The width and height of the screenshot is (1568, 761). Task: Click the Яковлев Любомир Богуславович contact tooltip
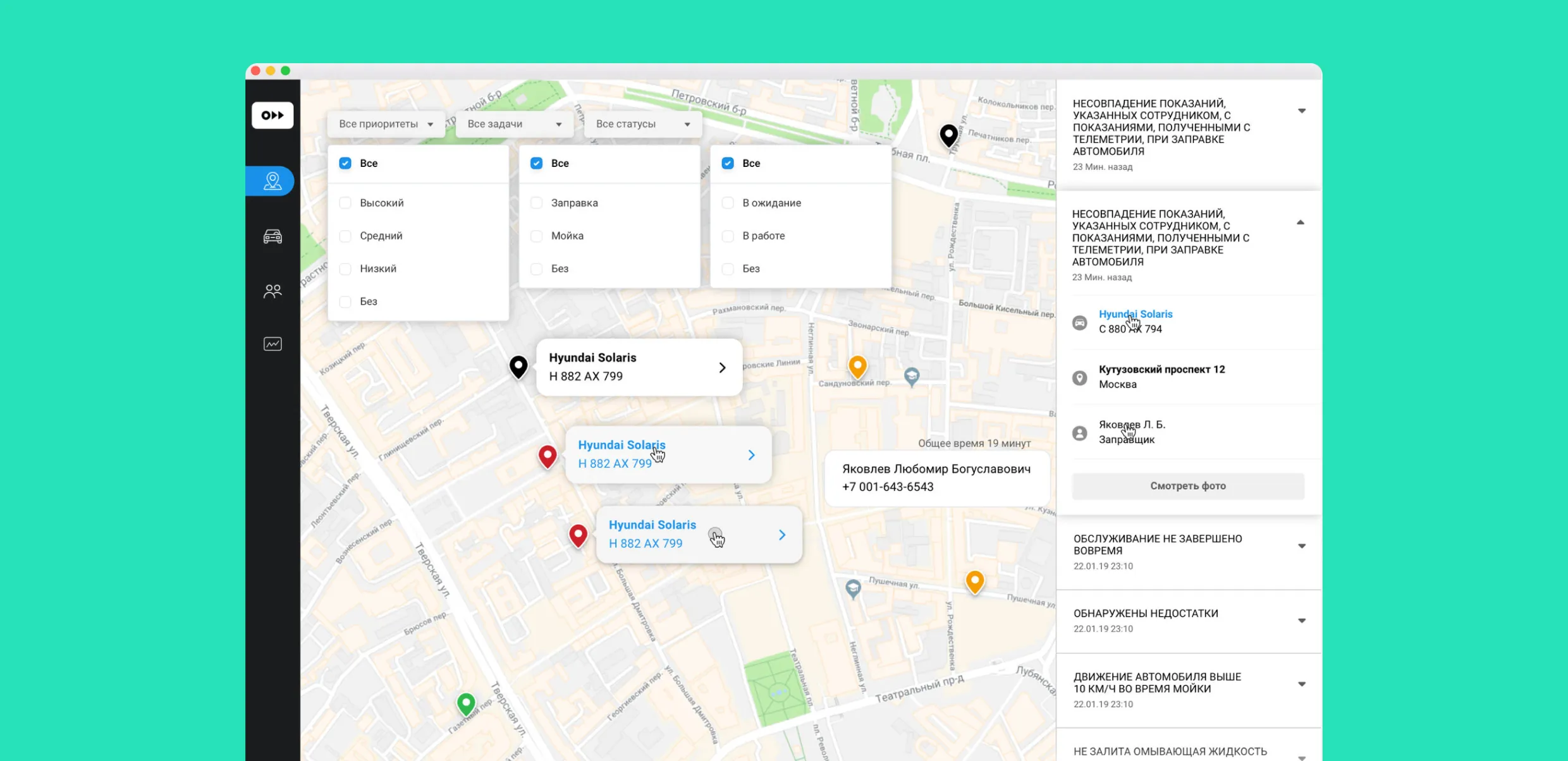tap(937, 478)
